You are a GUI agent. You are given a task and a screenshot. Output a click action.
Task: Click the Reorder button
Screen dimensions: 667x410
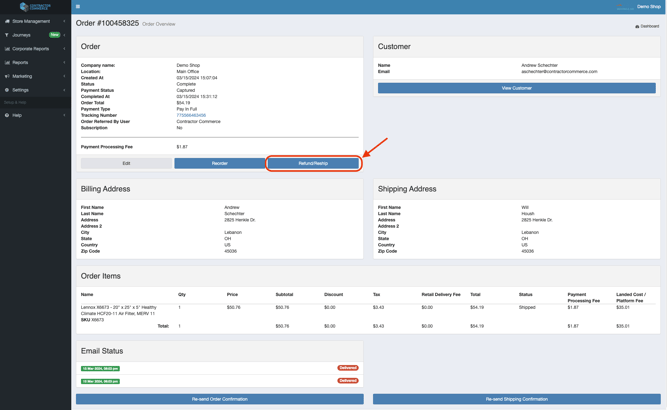click(219, 163)
